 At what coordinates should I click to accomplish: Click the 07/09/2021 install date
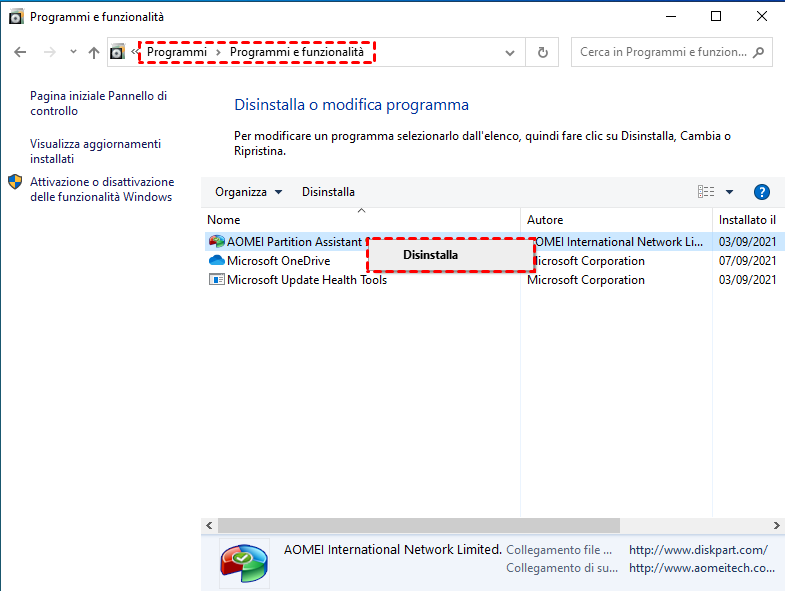coord(747,261)
